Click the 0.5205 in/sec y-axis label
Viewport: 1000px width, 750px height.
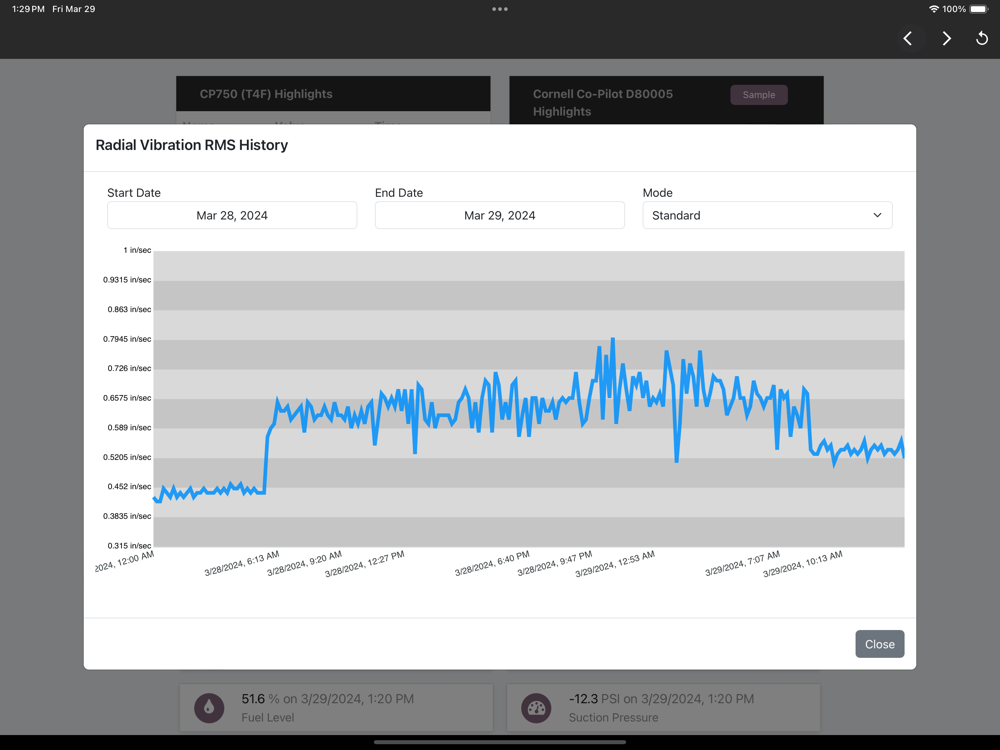pyautogui.click(x=127, y=457)
